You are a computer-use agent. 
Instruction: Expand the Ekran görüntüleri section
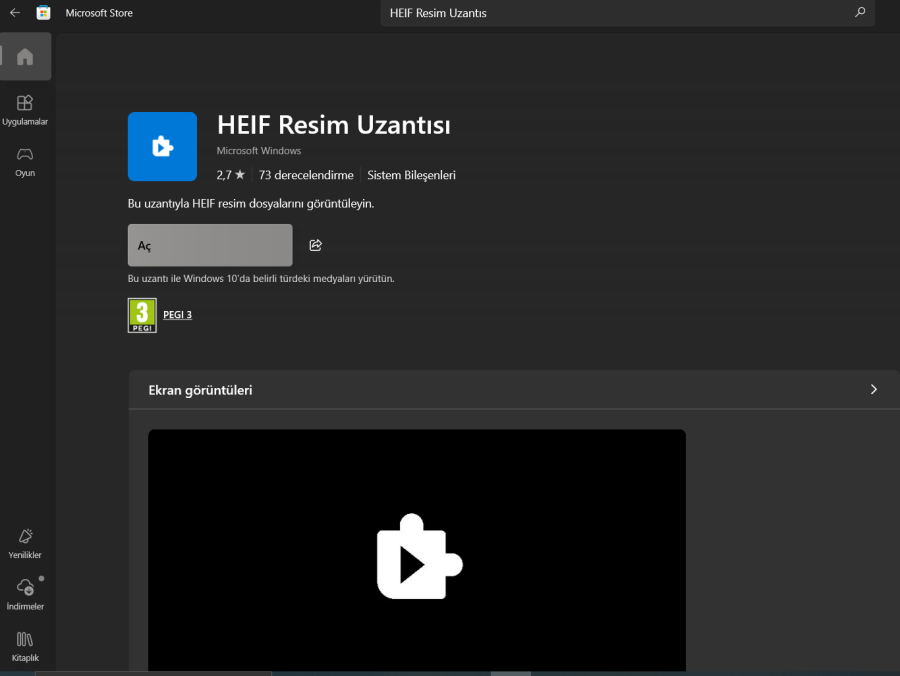tap(873, 390)
